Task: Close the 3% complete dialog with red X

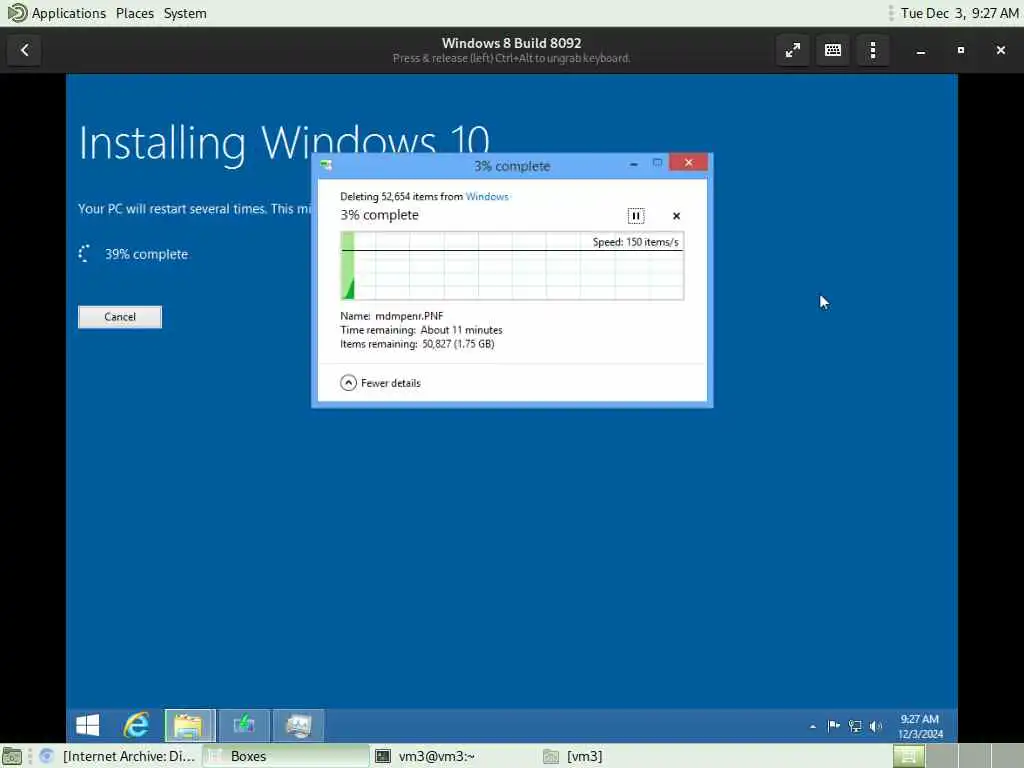Action: click(688, 163)
